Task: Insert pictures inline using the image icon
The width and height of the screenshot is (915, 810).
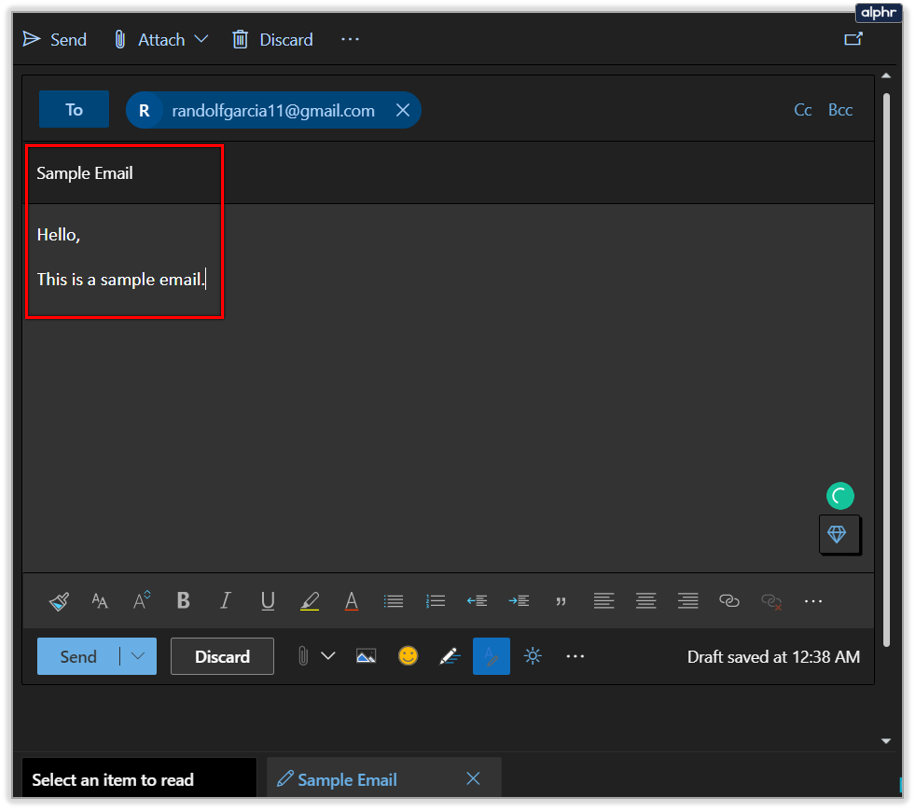Action: [x=366, y=657]
